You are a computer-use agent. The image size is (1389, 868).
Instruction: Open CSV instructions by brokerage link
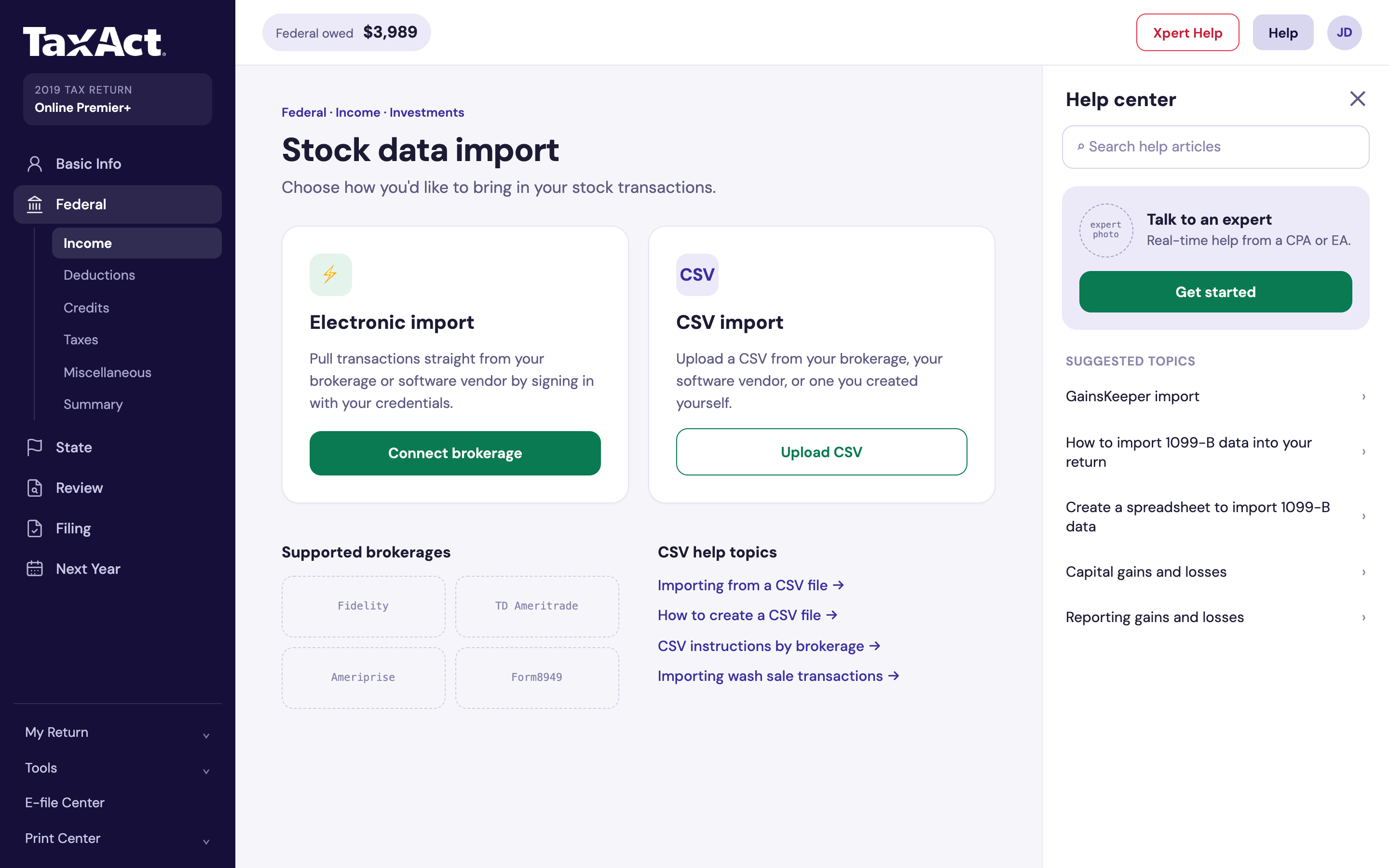pyautogui.click(x=769, y=646)
